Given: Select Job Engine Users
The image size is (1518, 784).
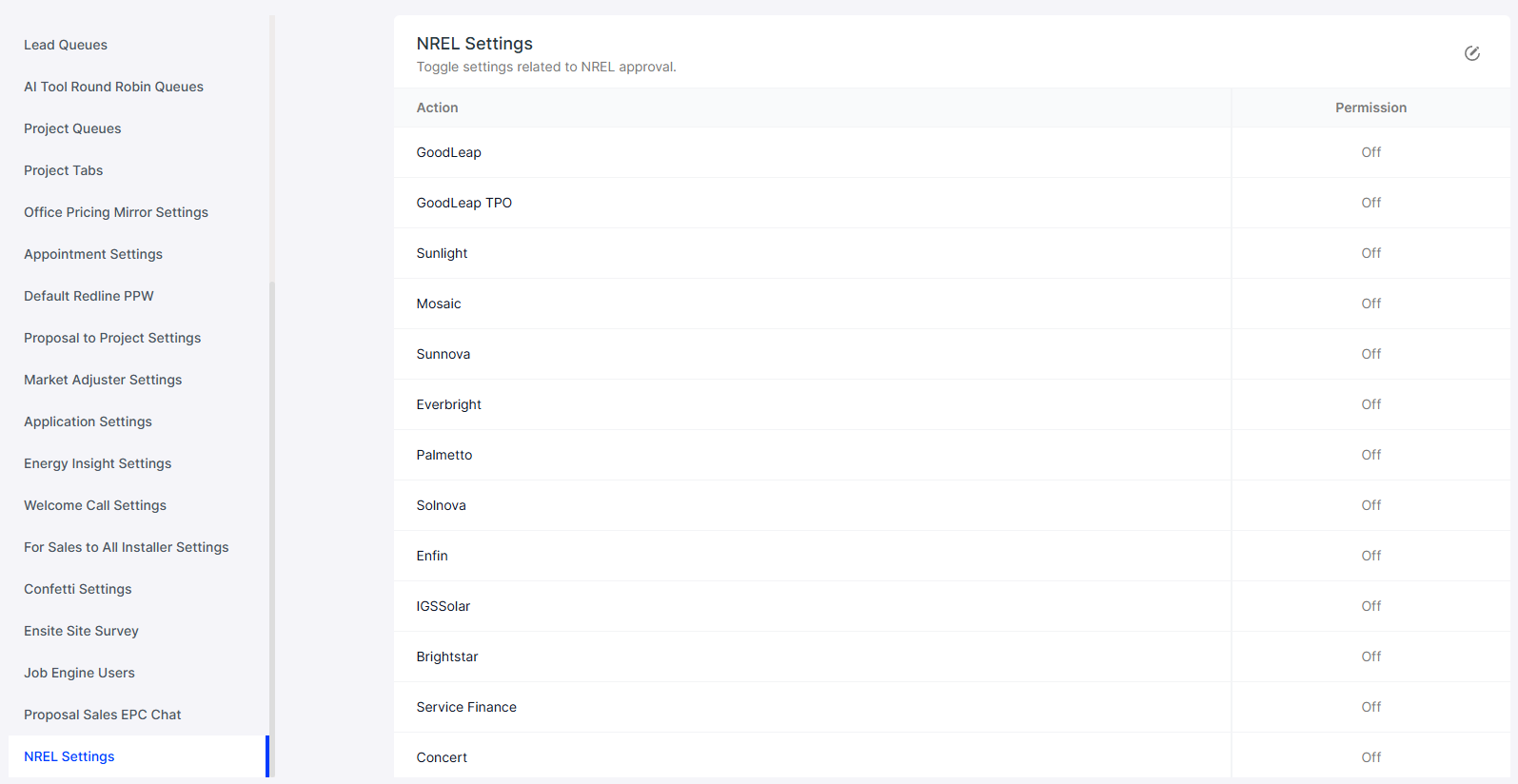Looking at the screenshot, I should pyautogui.click(x=79, y=673).
